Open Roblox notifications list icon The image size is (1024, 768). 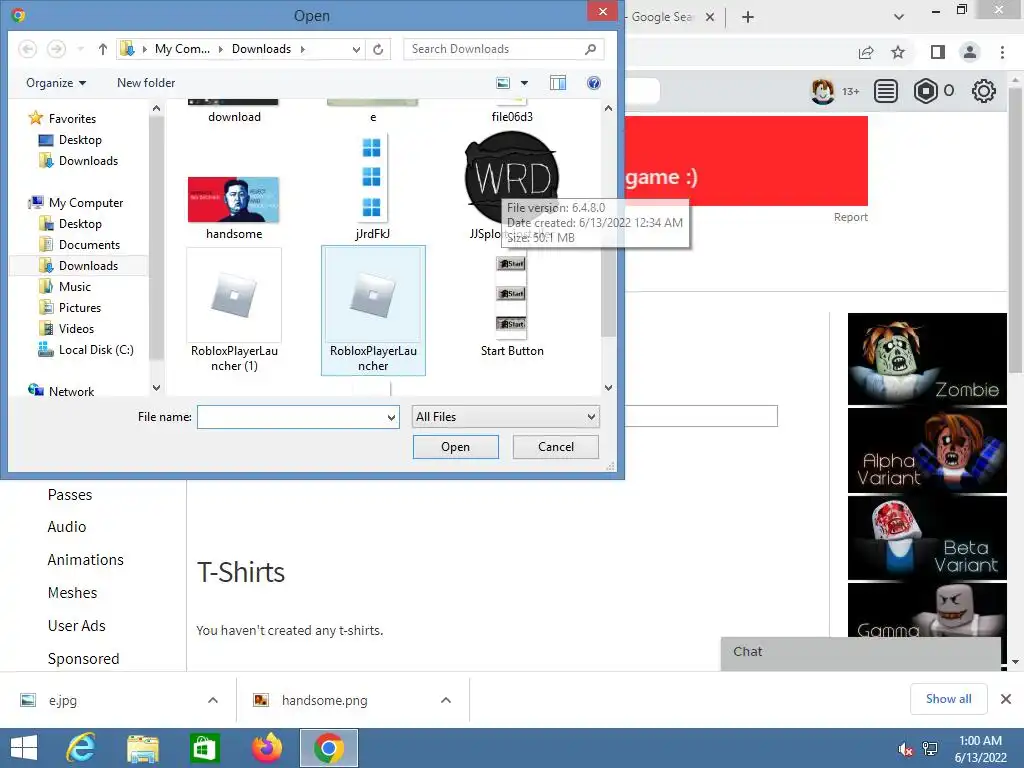click(886, 91)
